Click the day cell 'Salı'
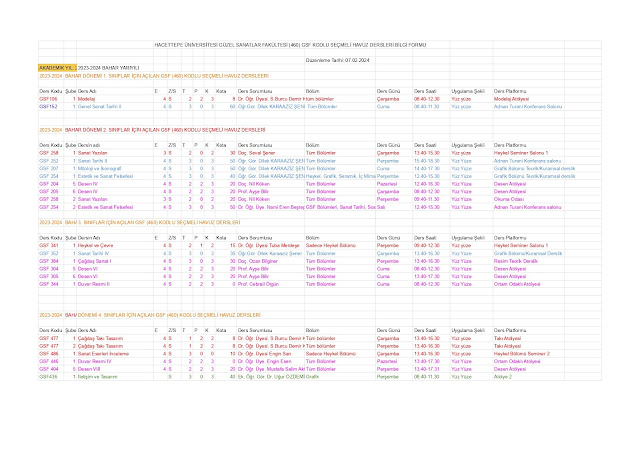 (381, 207)
